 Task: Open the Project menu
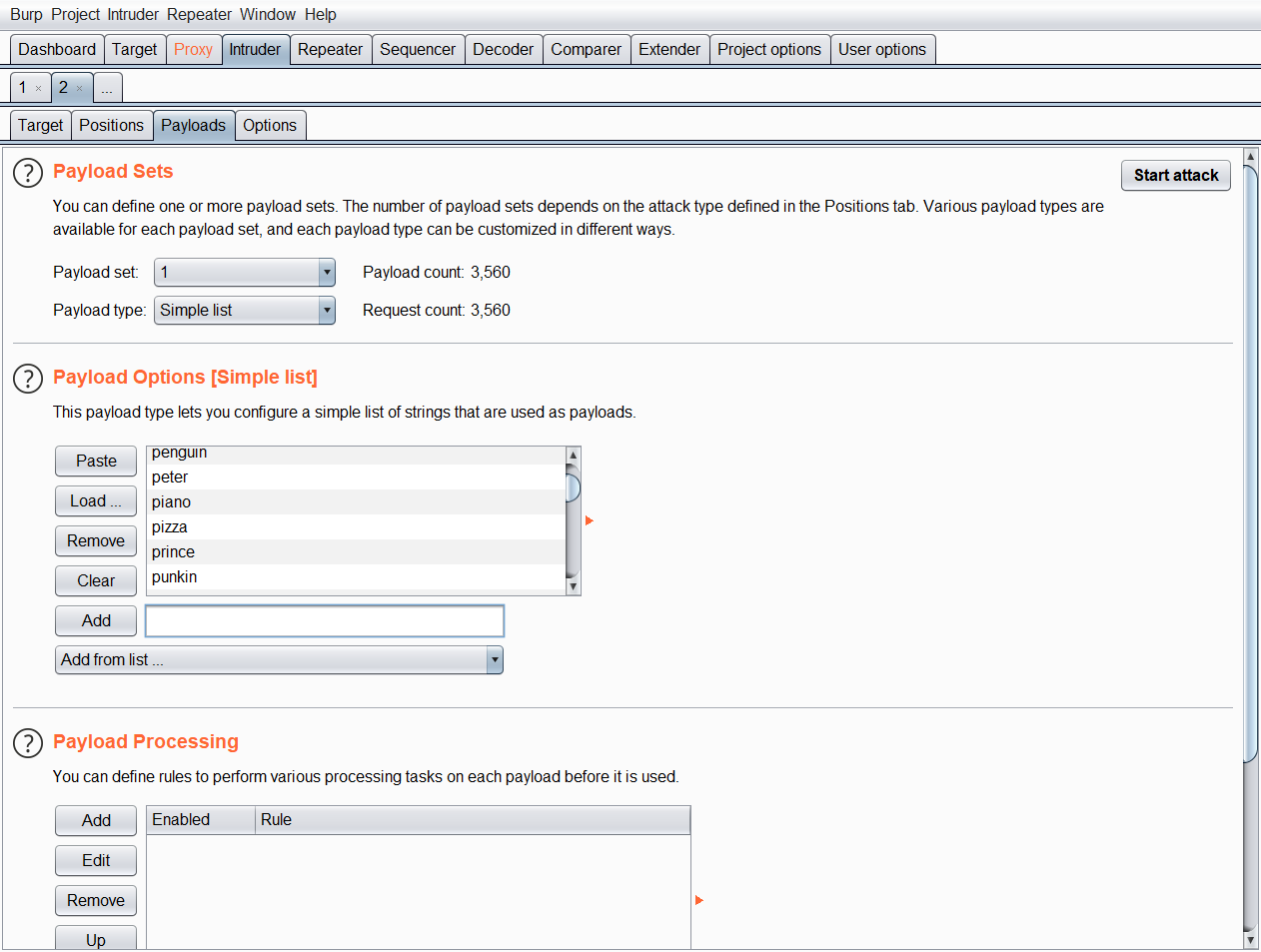point(75,15)
